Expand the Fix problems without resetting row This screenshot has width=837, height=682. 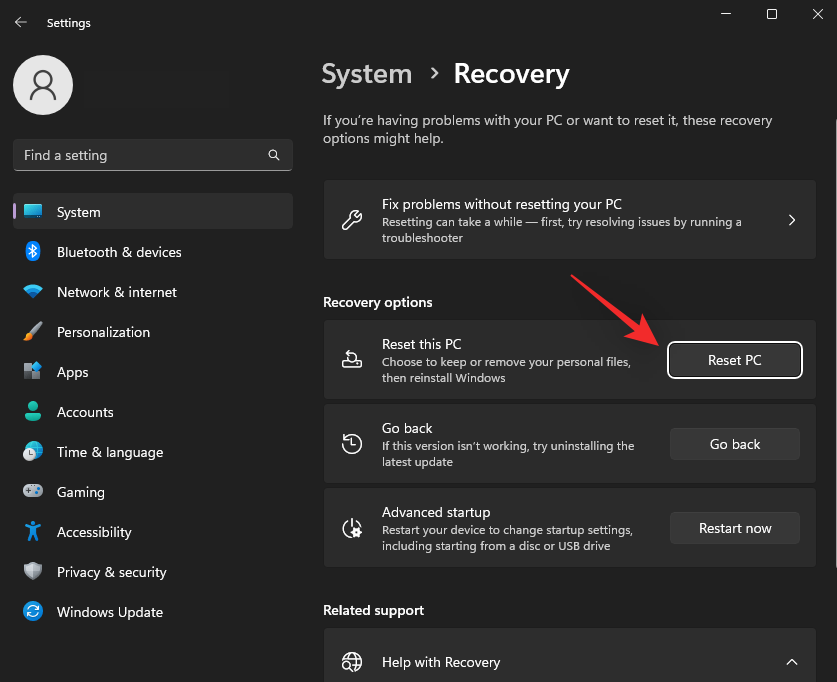(791, 219)
